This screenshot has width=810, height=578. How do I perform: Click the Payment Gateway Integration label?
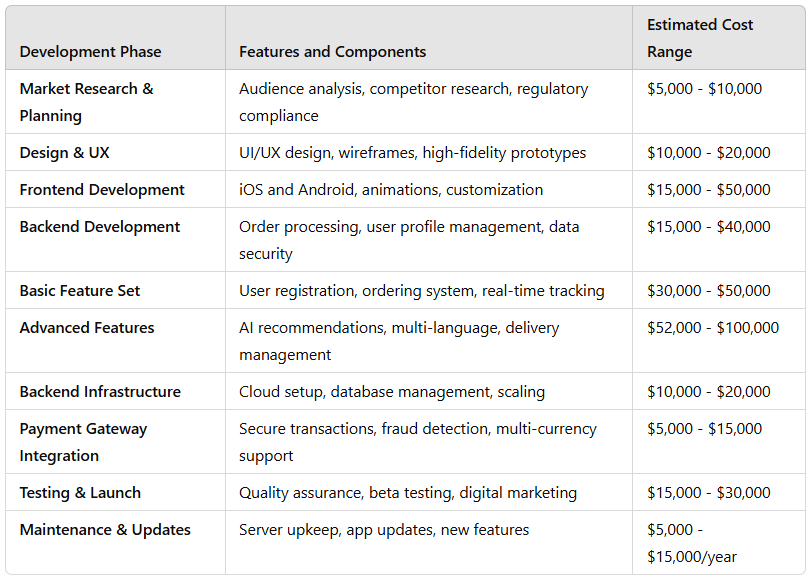click(83, 443)
